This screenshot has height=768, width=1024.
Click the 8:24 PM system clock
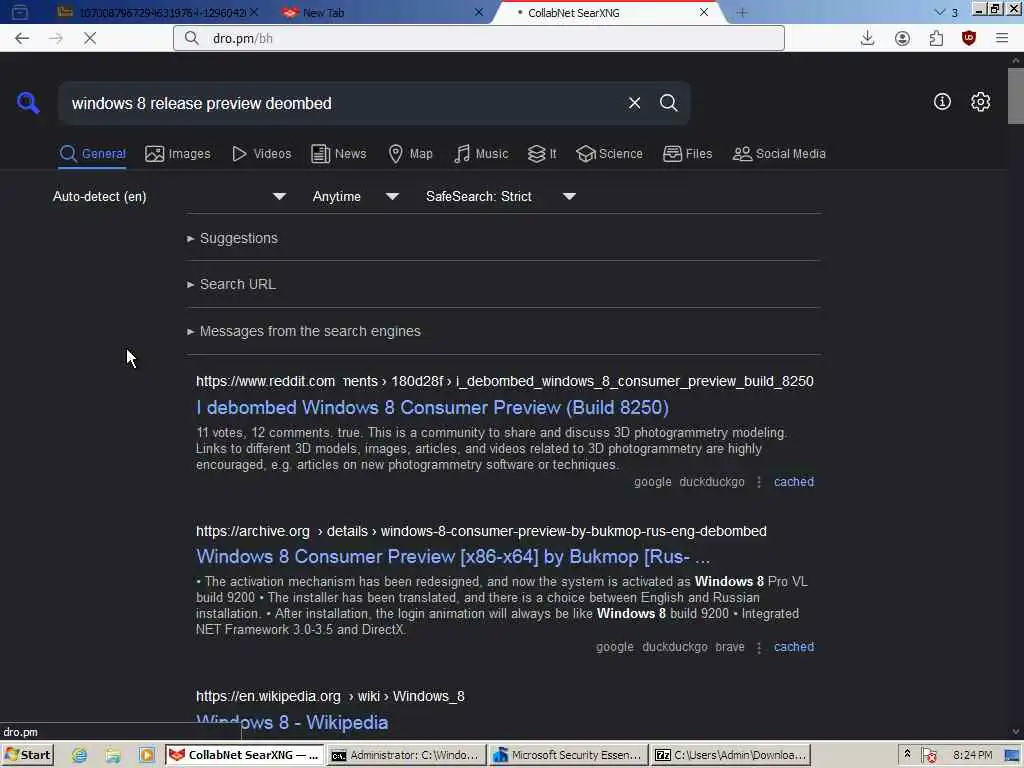pos(972,755)
